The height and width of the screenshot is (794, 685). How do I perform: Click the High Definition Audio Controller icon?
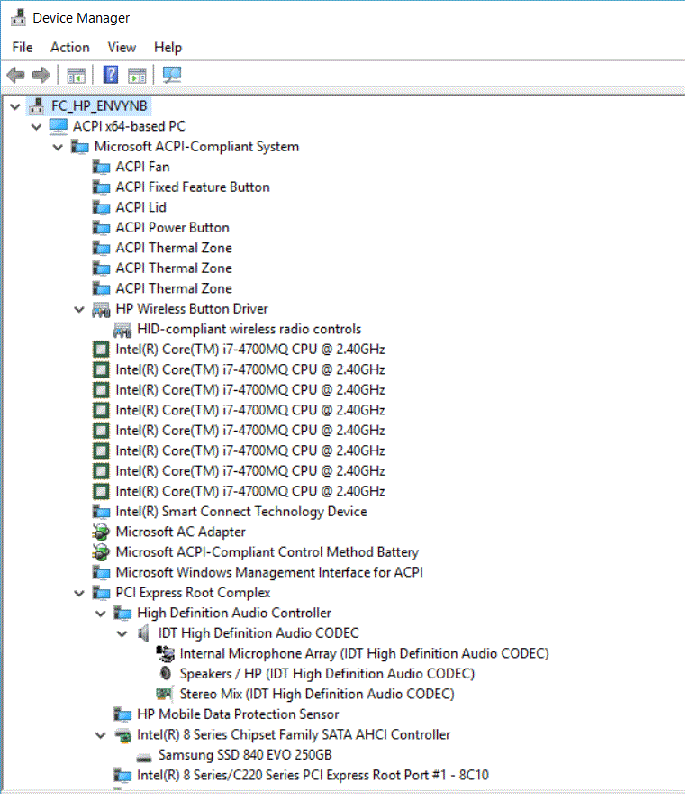(x=123, y=613)
